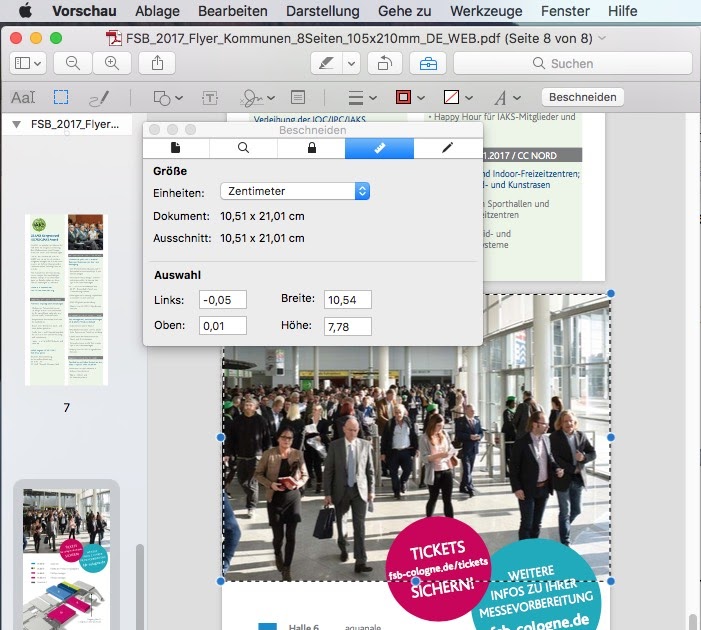
Task: Click the right-middle selection handle
Action: pyautogui.click(x=611, y=437)
